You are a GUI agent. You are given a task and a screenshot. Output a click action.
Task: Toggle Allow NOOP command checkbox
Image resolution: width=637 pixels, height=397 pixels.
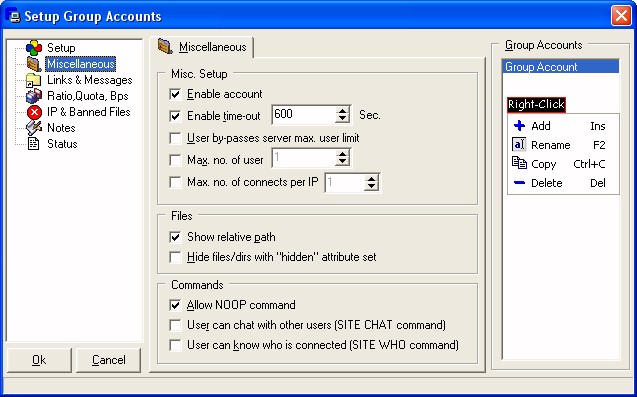pos(175,305)
